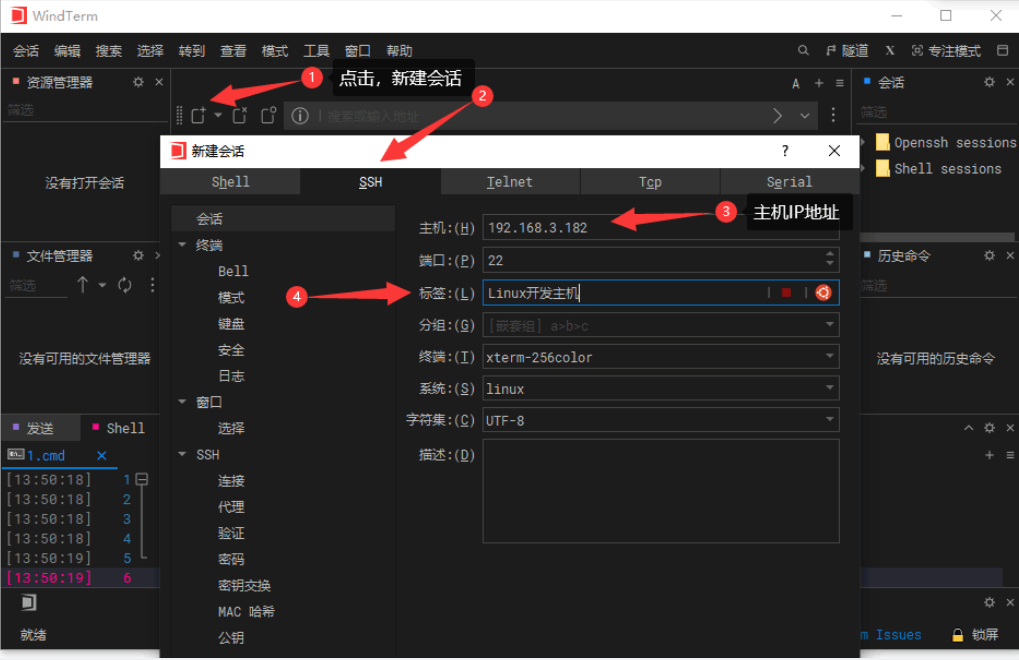Image resolution: width=1019 pixels, height=660 pixels.
Task: Enable 专注模式 focus mode
Action: [x=946, y=51]
